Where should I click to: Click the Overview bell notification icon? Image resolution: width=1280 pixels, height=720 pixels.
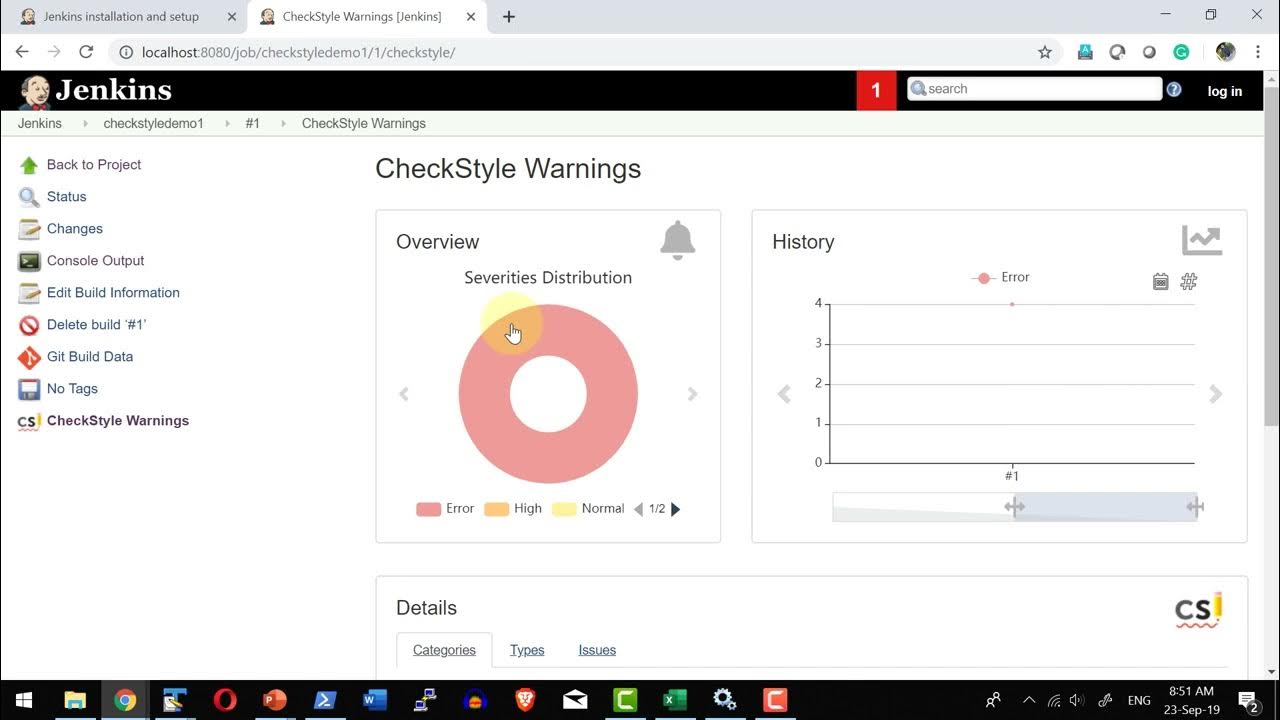(x=677, y=241)
